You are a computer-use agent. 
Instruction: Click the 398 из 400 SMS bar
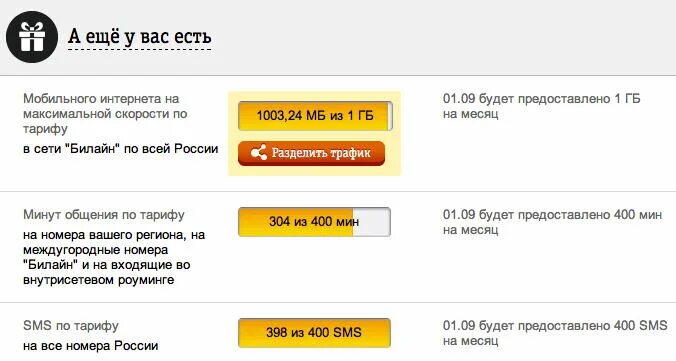314,333
